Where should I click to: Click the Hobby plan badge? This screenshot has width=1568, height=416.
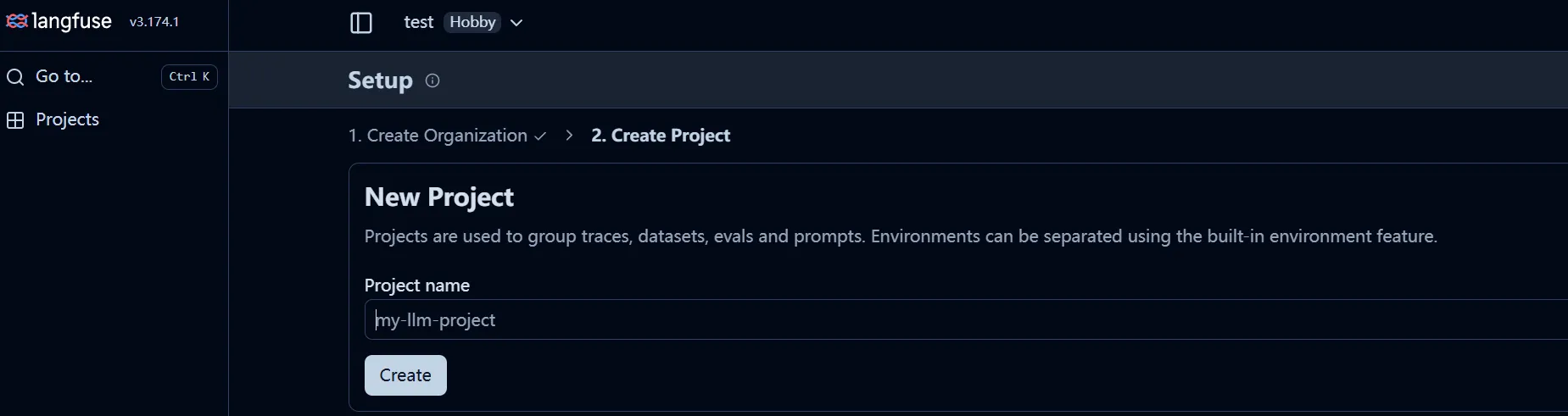pyautogui.click(x=472, y=23)
